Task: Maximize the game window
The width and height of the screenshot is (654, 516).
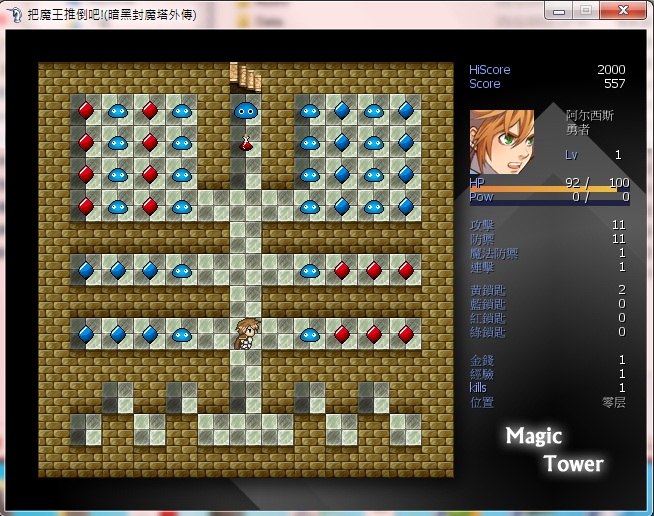Action: [586, 11]
